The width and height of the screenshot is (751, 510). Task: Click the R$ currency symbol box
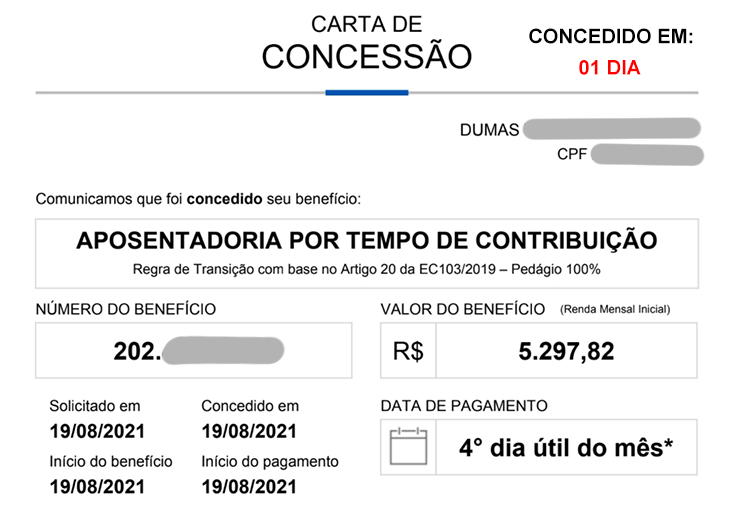point(409,351)
